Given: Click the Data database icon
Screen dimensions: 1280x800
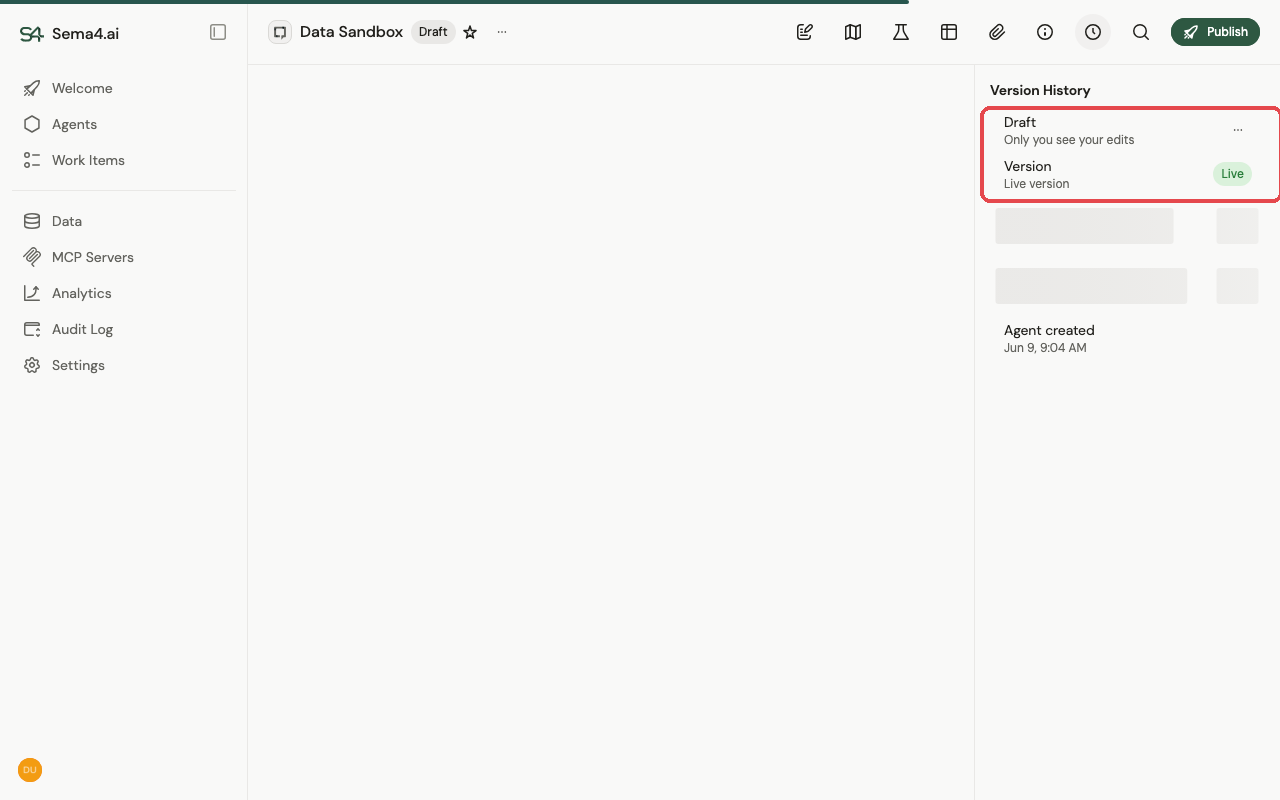Looking at the screenshot, I should [32, 221].
